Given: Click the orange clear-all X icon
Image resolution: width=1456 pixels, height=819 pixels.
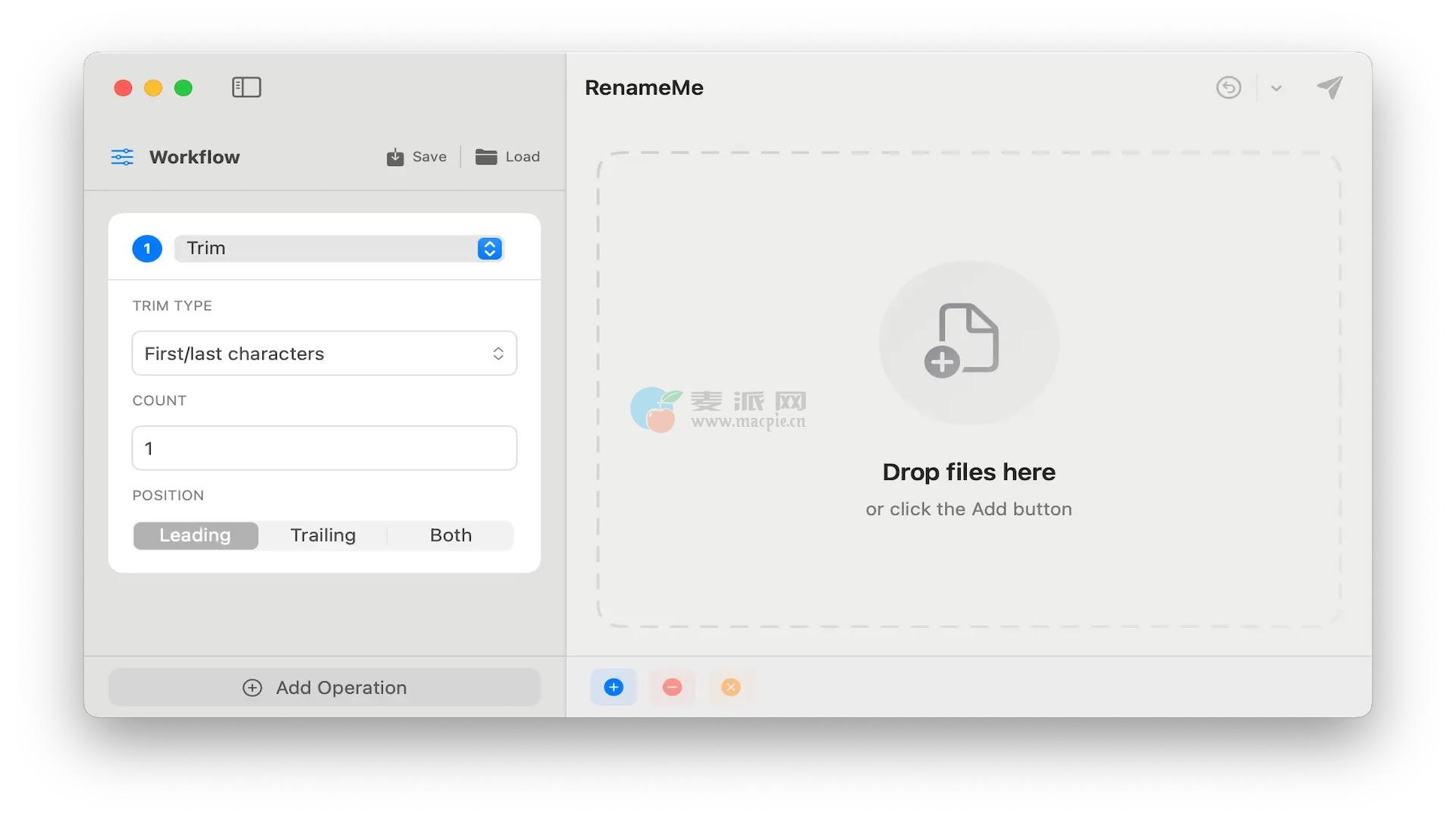Looking at the screenshot, I should (730, 687).
